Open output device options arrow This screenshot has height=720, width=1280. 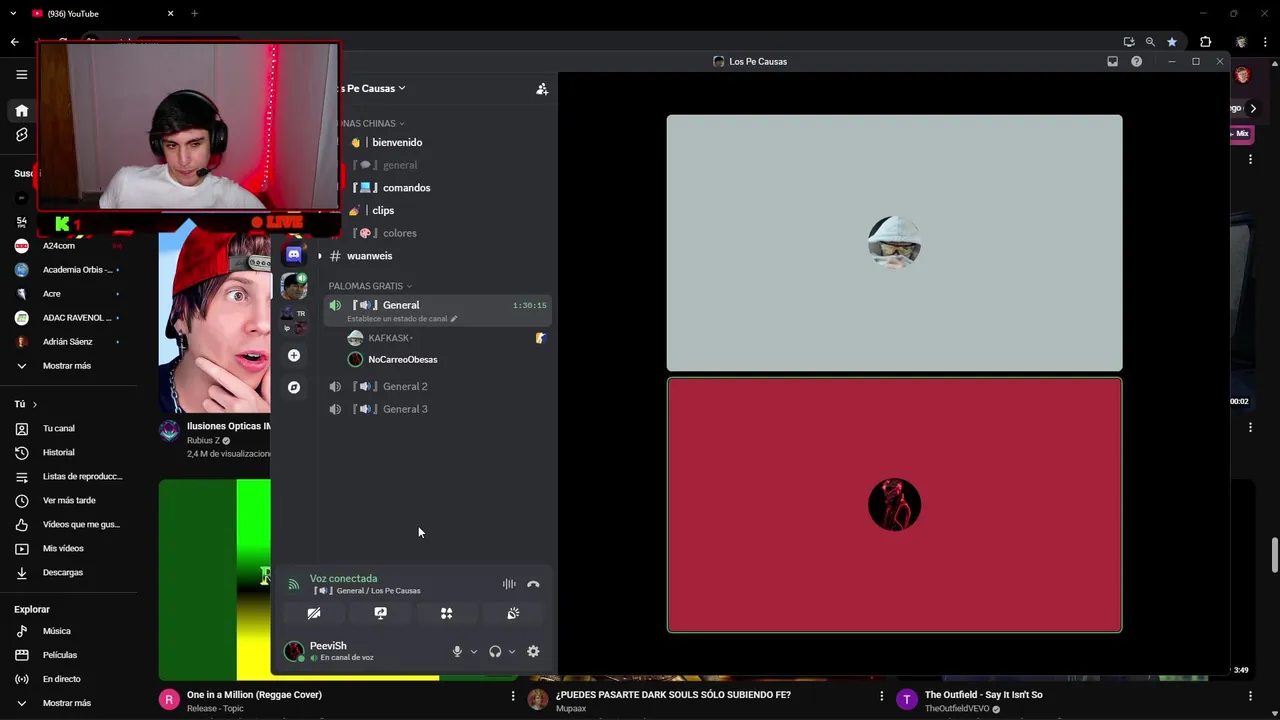pyautogui.click(x=512, y=652)
